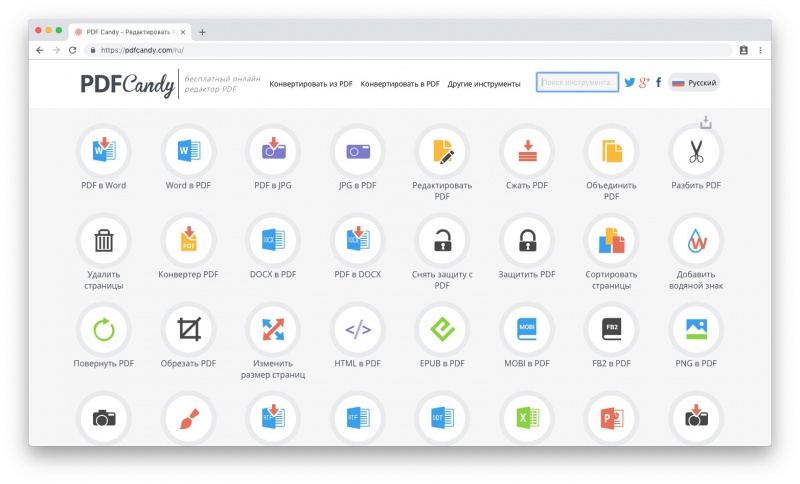The image size is (800, 484).
Task: Select the PDF в JPG tool icon
Action: pyautogui.click(x=273, y=151)
